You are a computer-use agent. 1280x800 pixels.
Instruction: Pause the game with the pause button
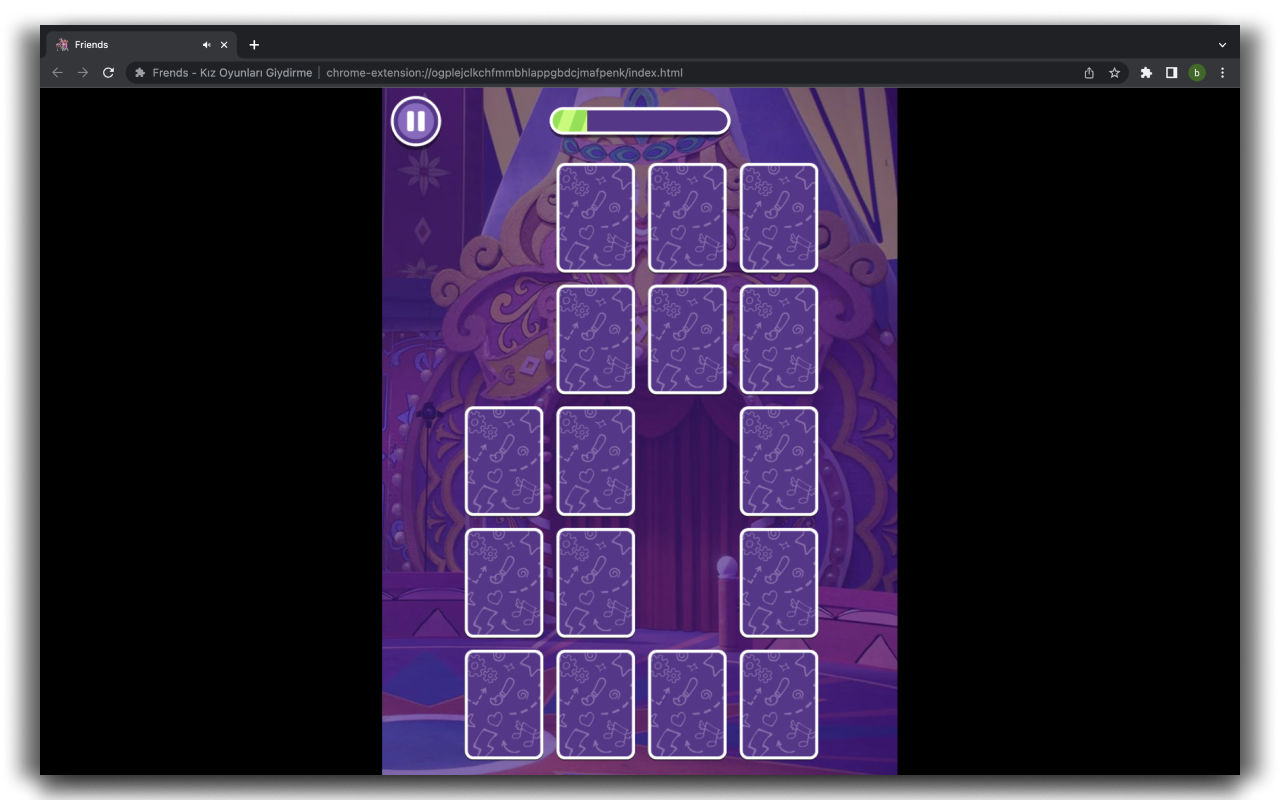click(416, 122)
